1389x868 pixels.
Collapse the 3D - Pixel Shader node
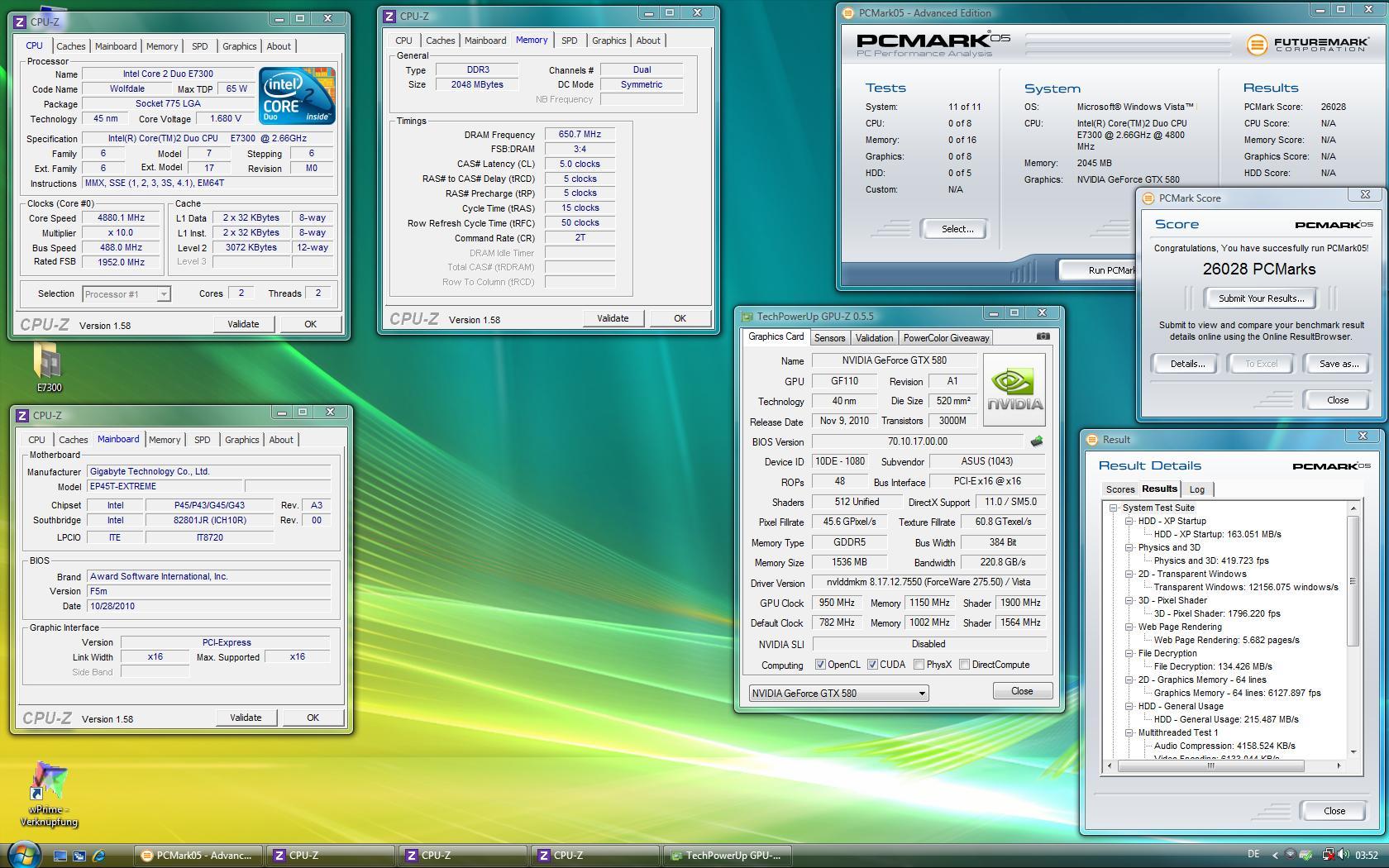tap(1129, 601)
